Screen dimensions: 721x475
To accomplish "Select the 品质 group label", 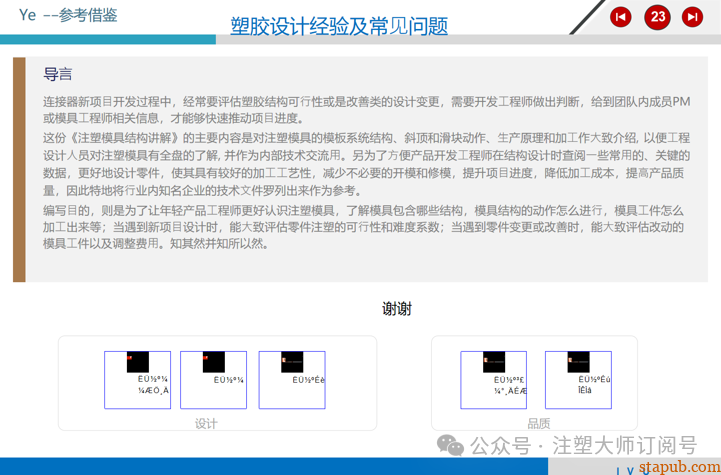I will click(538, 423).
